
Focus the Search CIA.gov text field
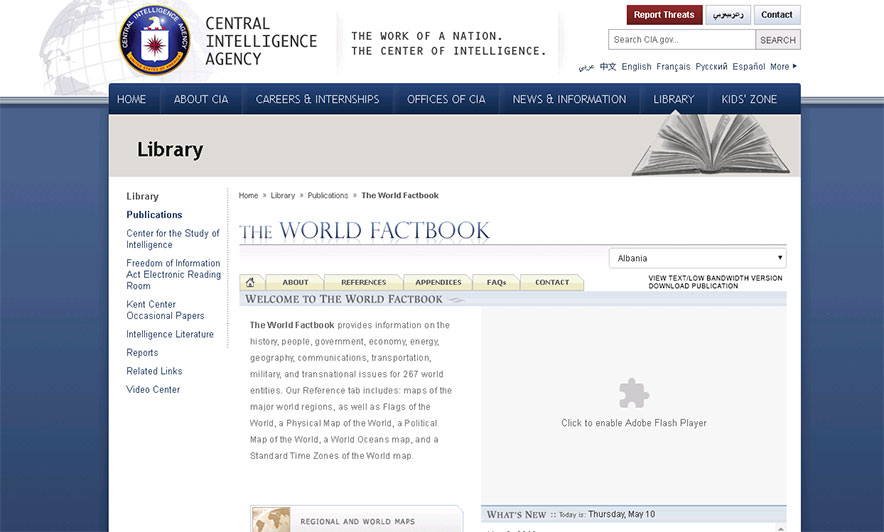pyautogui.click(x=681, y=40)
